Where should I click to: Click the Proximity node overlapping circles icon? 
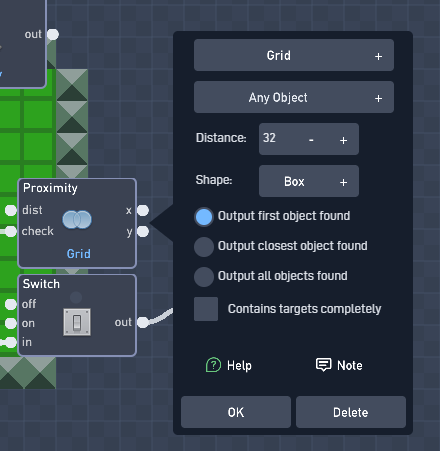77,220
